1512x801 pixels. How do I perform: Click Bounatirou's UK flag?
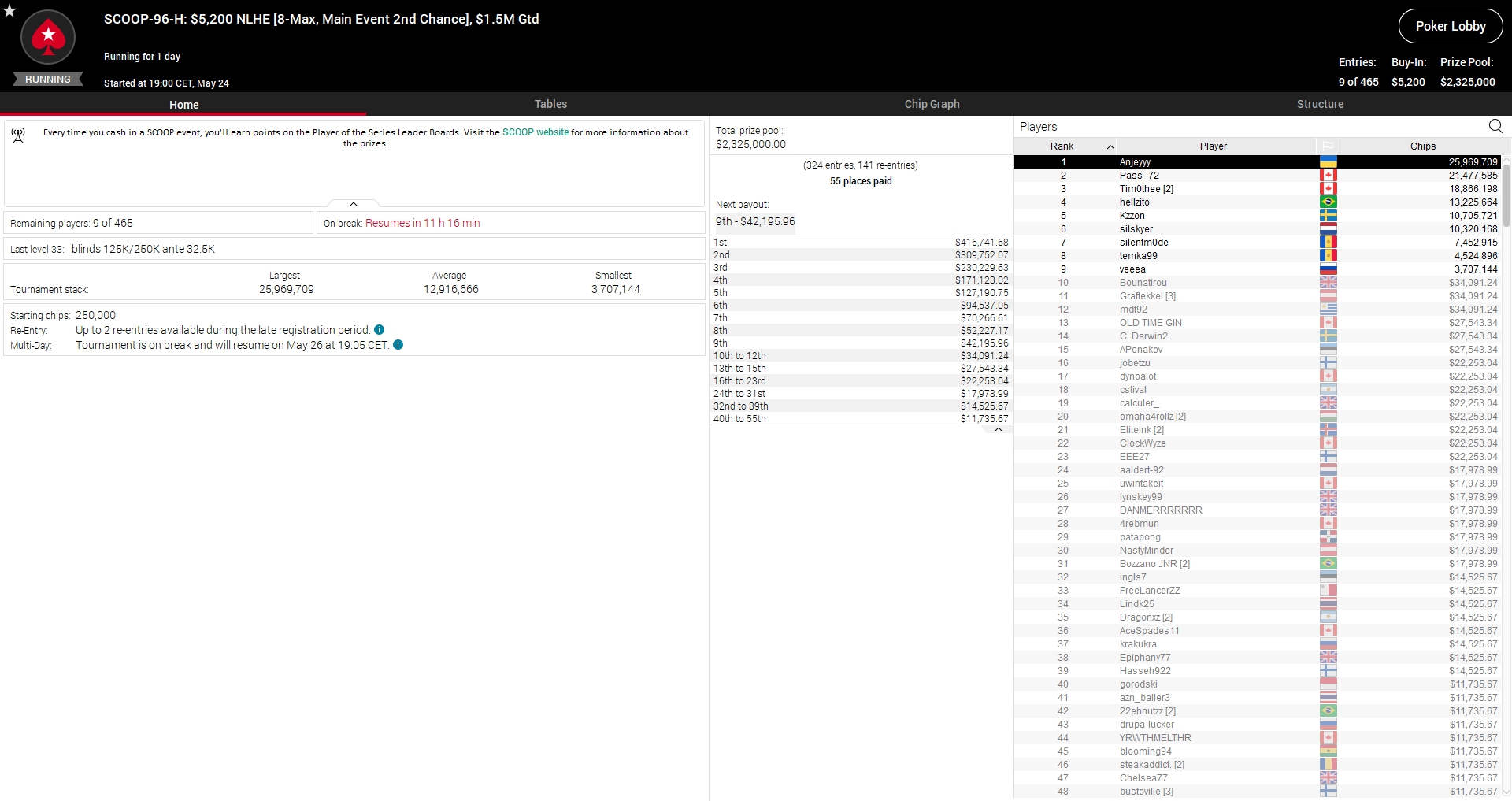(1329, 283)
